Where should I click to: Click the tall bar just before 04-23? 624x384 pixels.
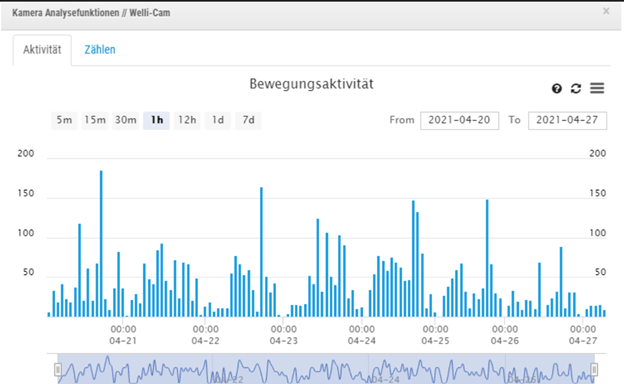(261, 252)
